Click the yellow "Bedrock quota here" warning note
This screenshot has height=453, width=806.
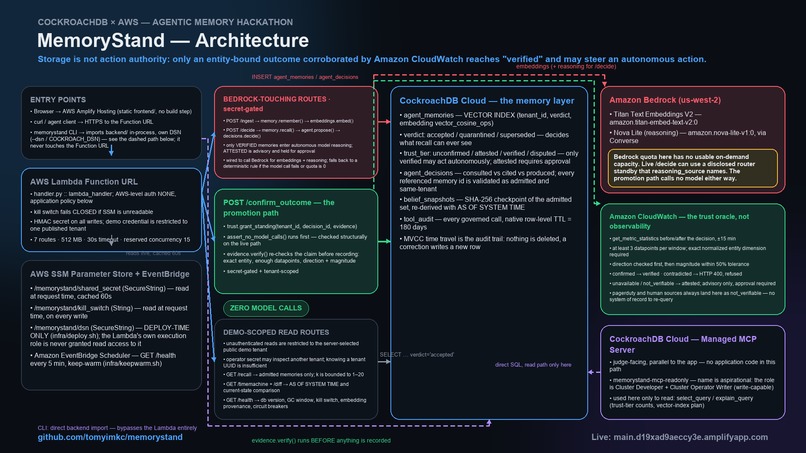tap(692, 168)
